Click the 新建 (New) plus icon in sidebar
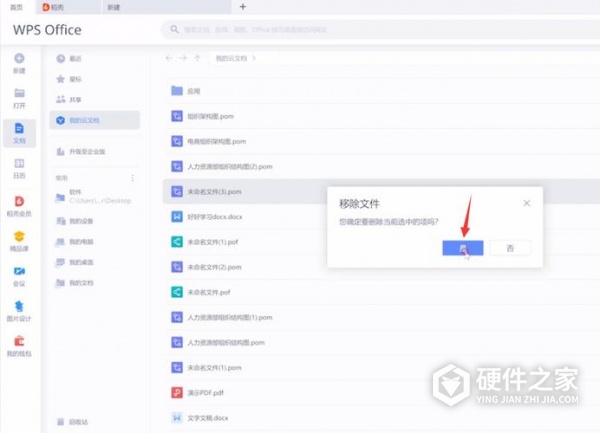Image resolution: width=600 pixels, height=433 pixels. click(x=19, y=59)
